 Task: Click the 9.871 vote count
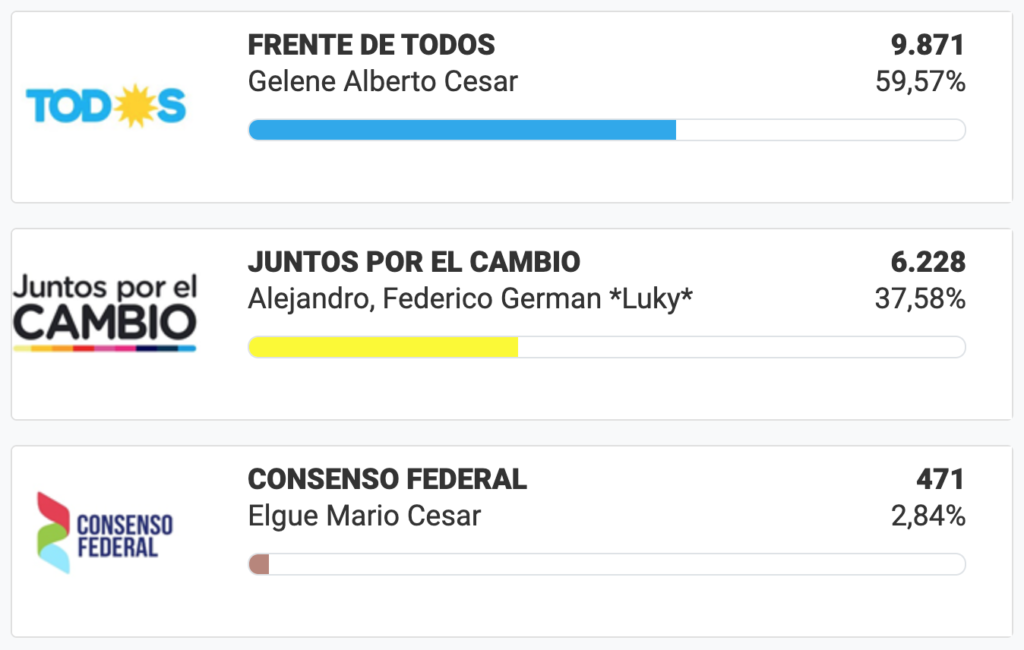click(x=928, y=45)
